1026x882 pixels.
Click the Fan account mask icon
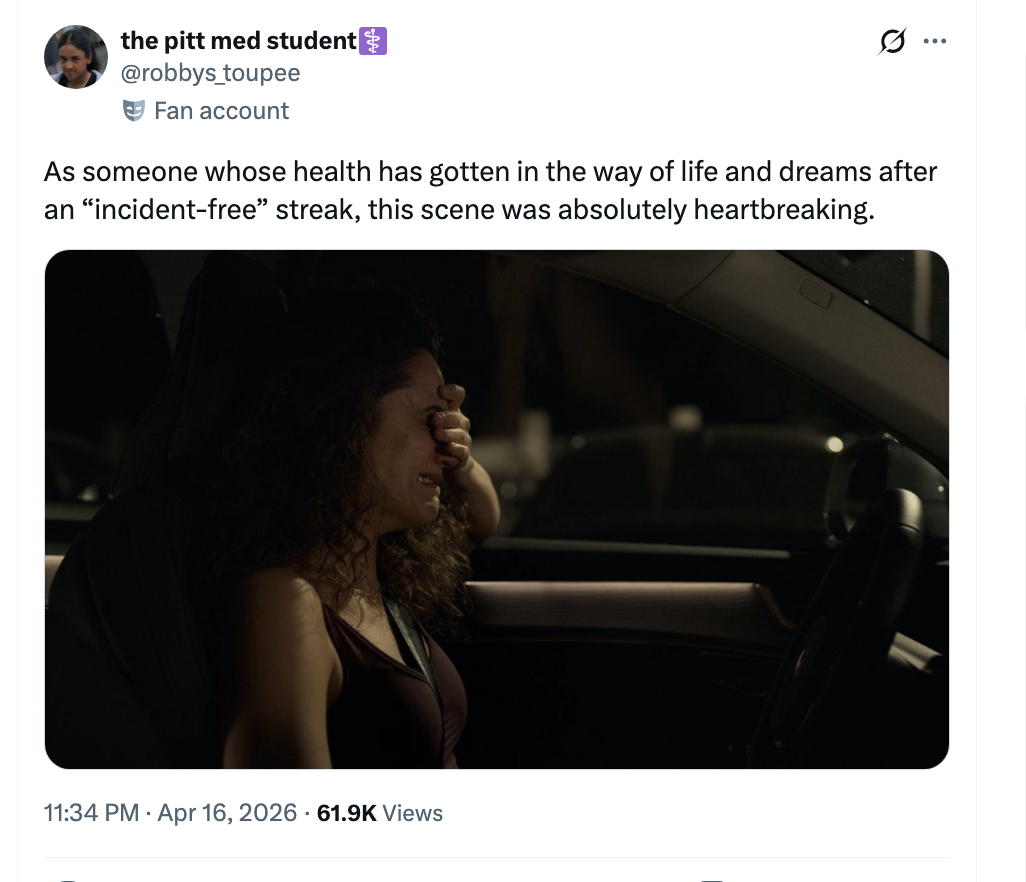pos(133,111)
